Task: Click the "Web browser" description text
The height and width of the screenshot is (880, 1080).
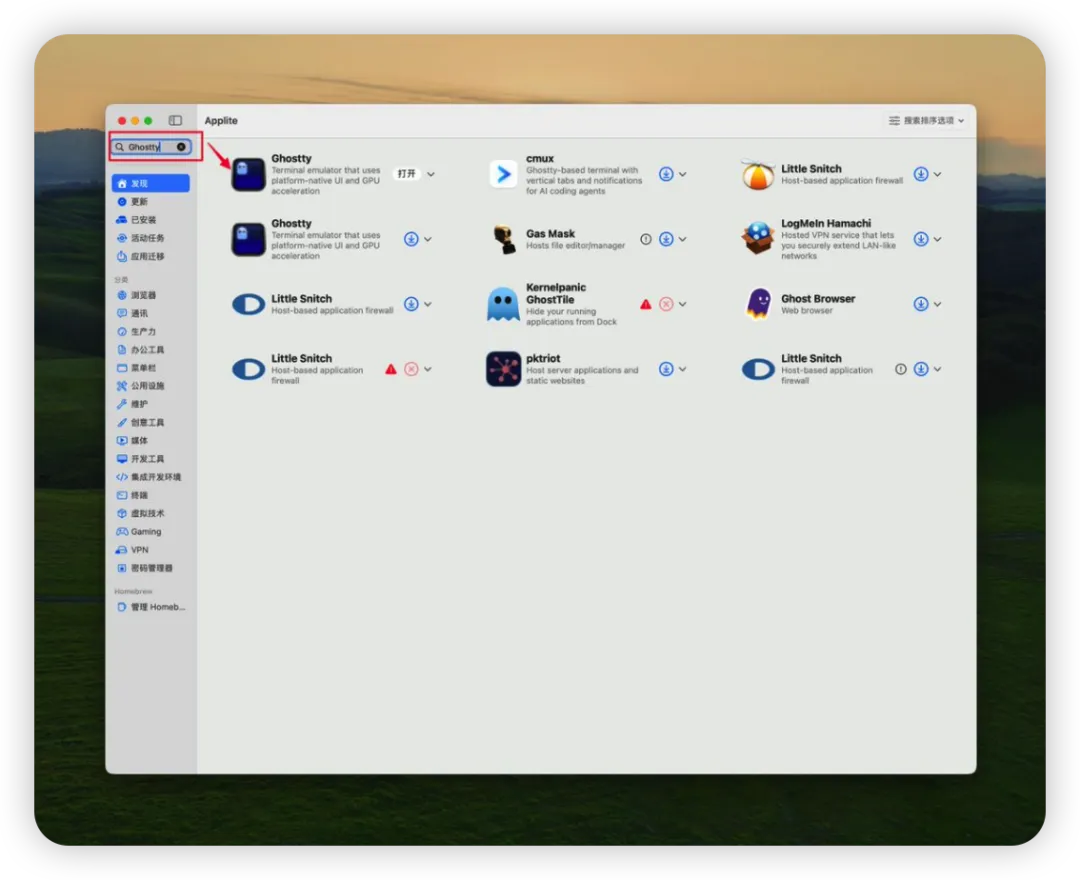Action: coord(807,311)
